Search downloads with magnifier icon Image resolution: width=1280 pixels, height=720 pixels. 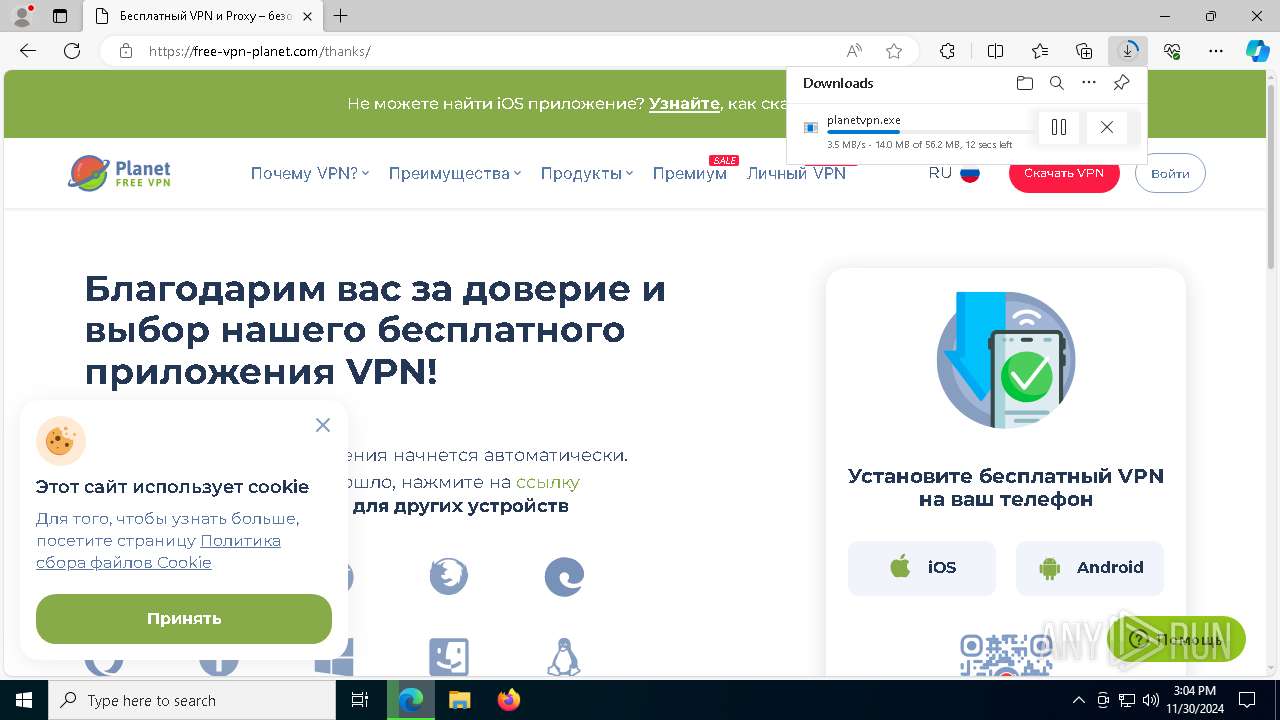click(x=1056, y=83)
